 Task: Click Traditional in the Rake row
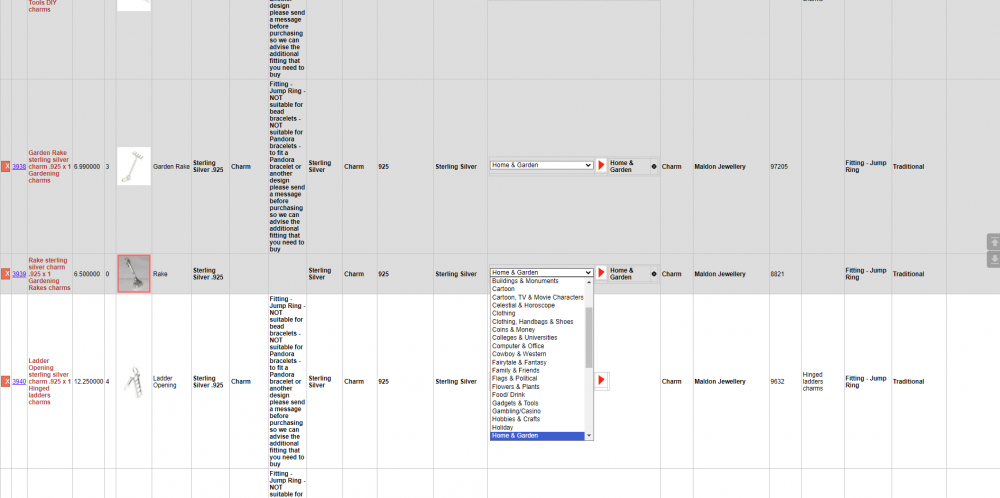(908, 274)
